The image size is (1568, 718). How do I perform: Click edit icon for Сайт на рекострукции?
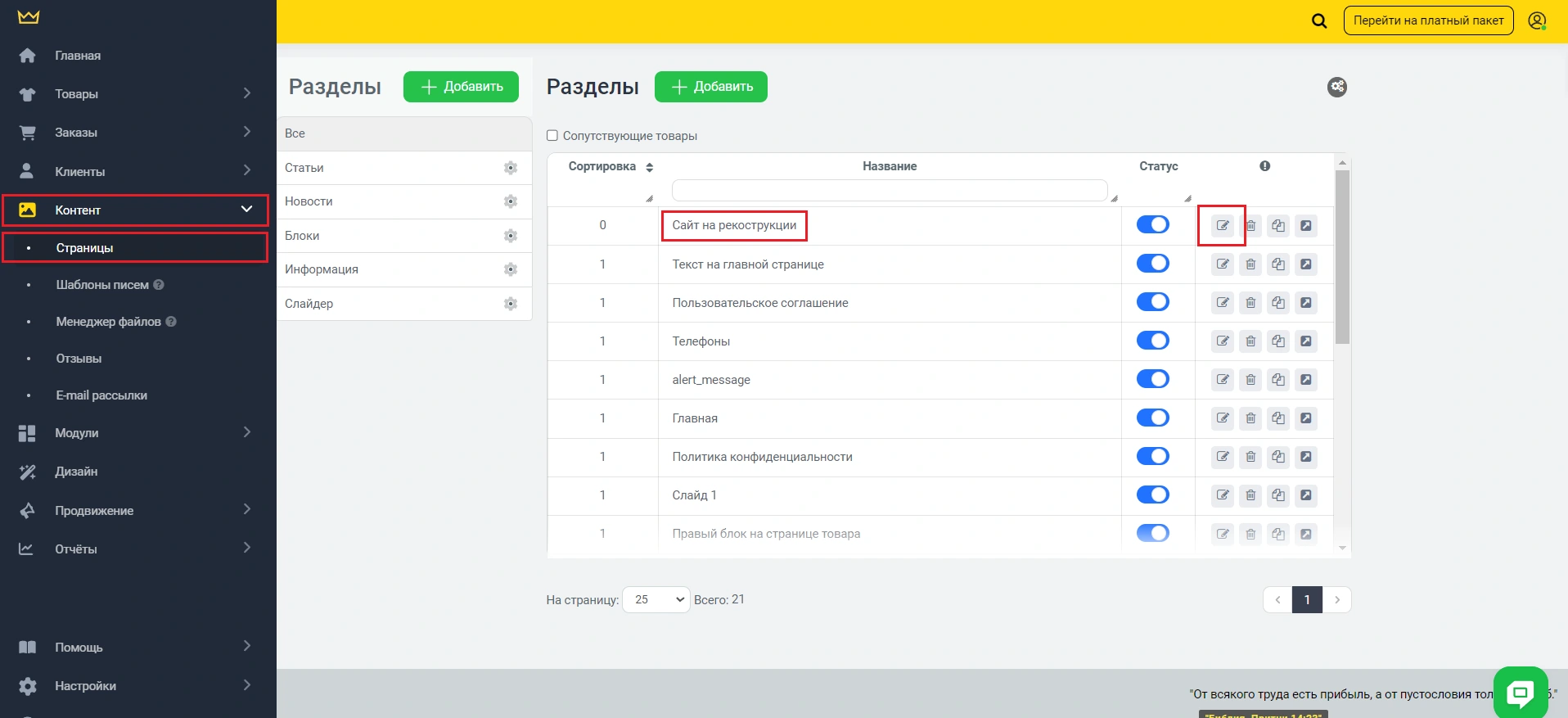[x=1223, y=226]
